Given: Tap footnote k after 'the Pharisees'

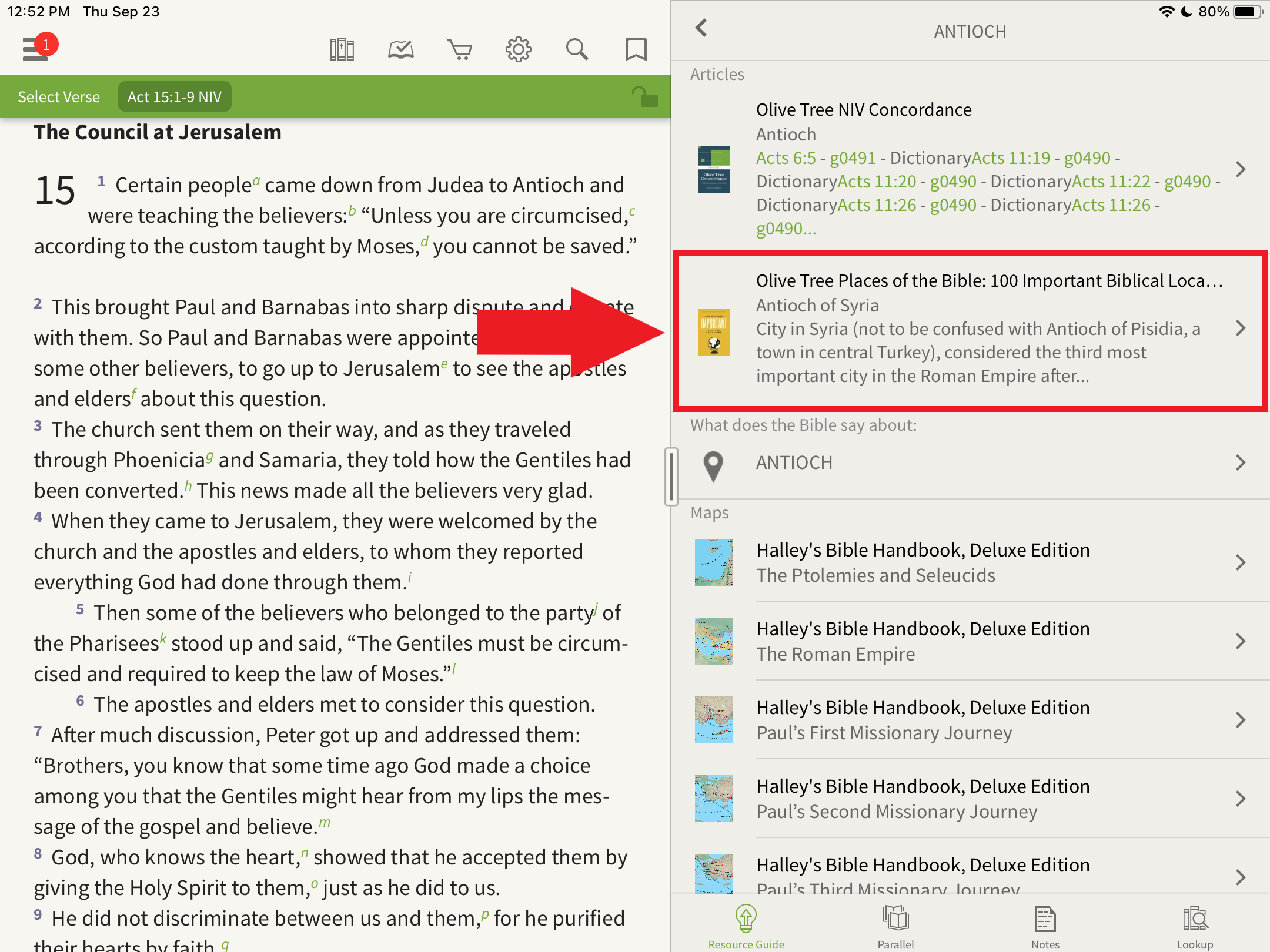Looking at the screenshot, I should [163, 639].
